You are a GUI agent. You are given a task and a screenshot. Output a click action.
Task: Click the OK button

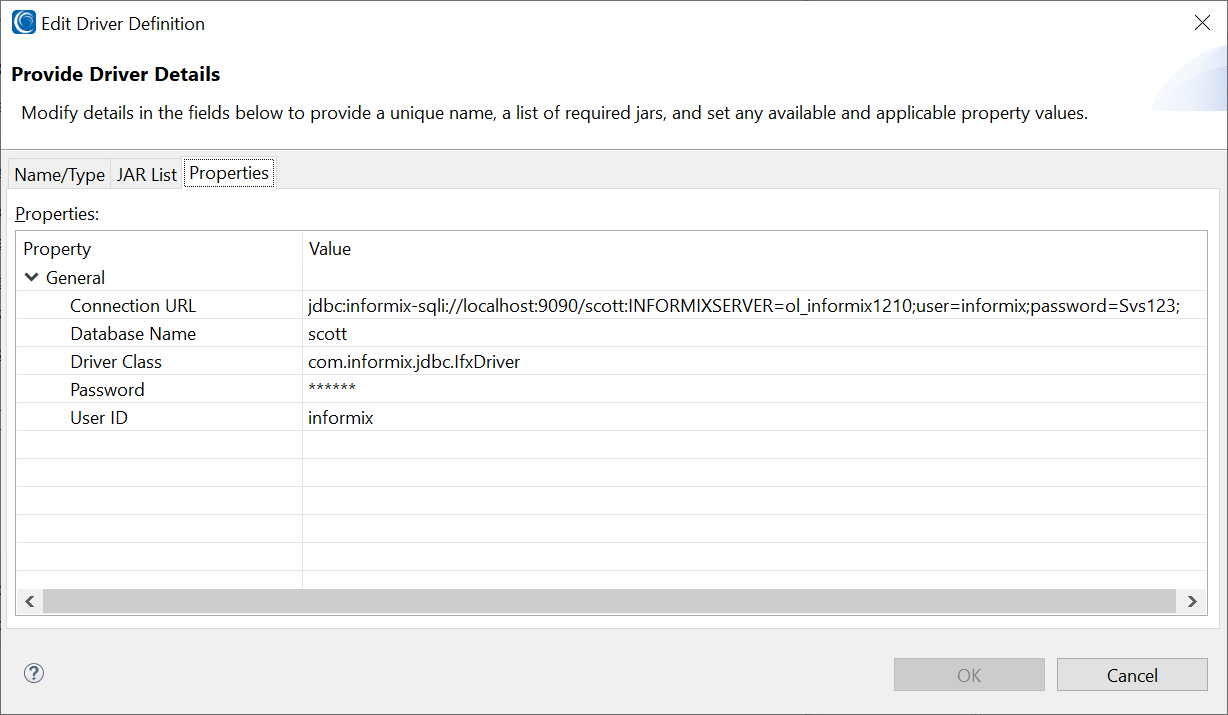[969, 675]
